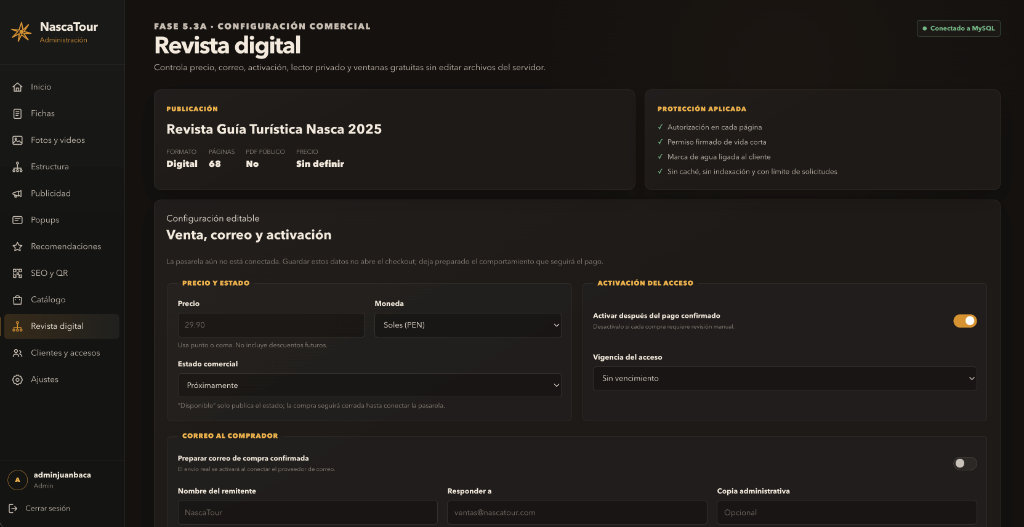Go to the Fichas section
The image size is (1024, 527).
pos(61,114)
